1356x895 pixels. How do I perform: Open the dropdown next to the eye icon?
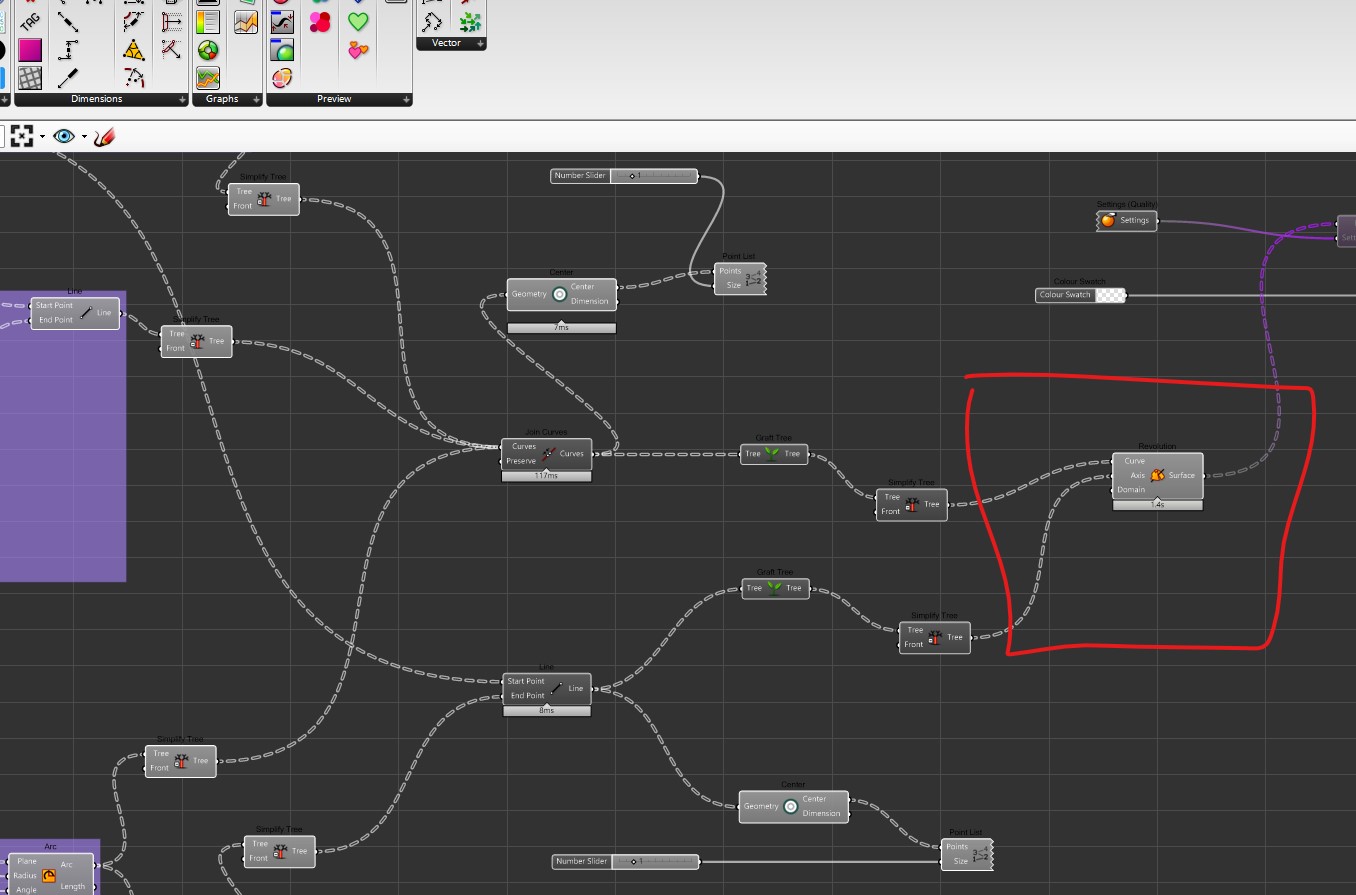pyautogui.click(x=85, y=136)
